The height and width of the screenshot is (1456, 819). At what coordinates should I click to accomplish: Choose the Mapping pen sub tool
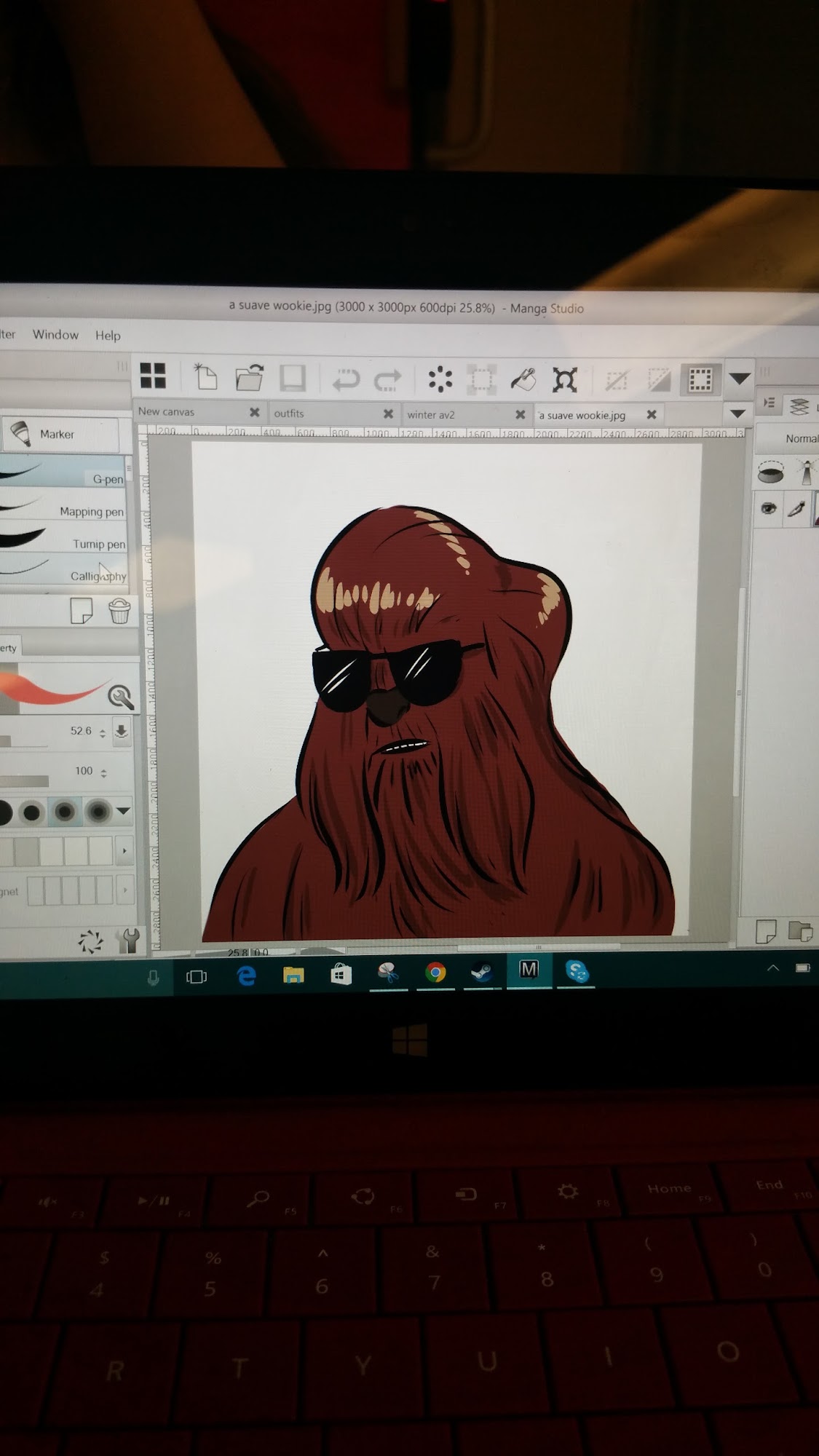pyautogui.click(x=63, y=504)
